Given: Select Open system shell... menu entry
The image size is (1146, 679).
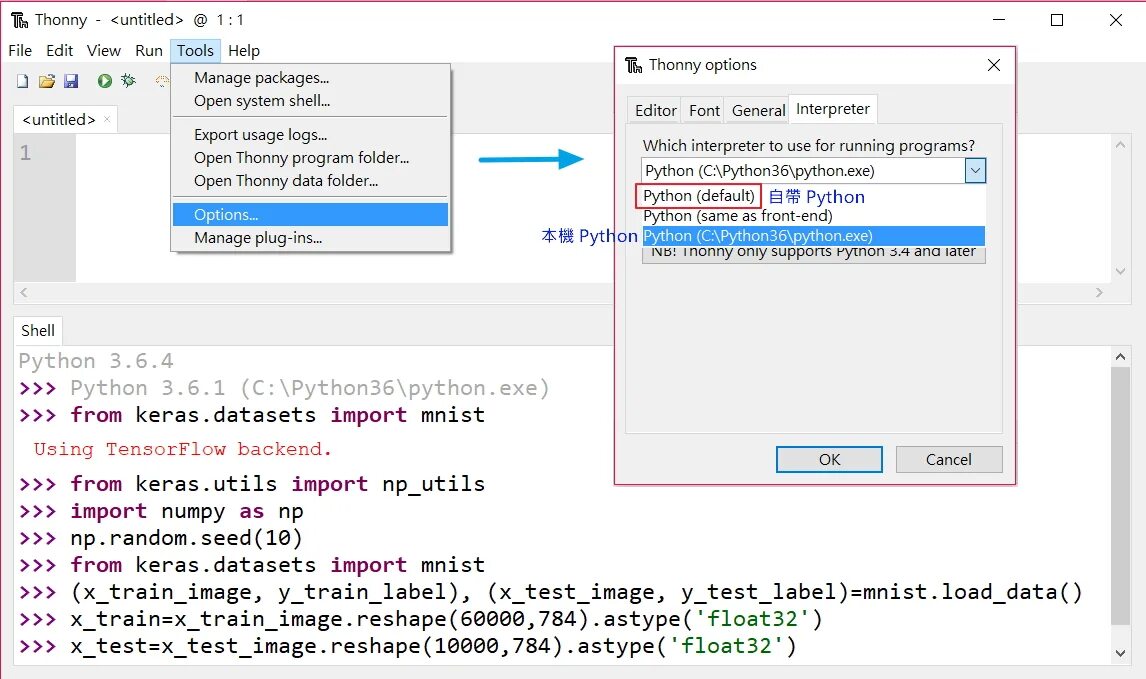Looking at the screenshot, I should pos(311,101).
